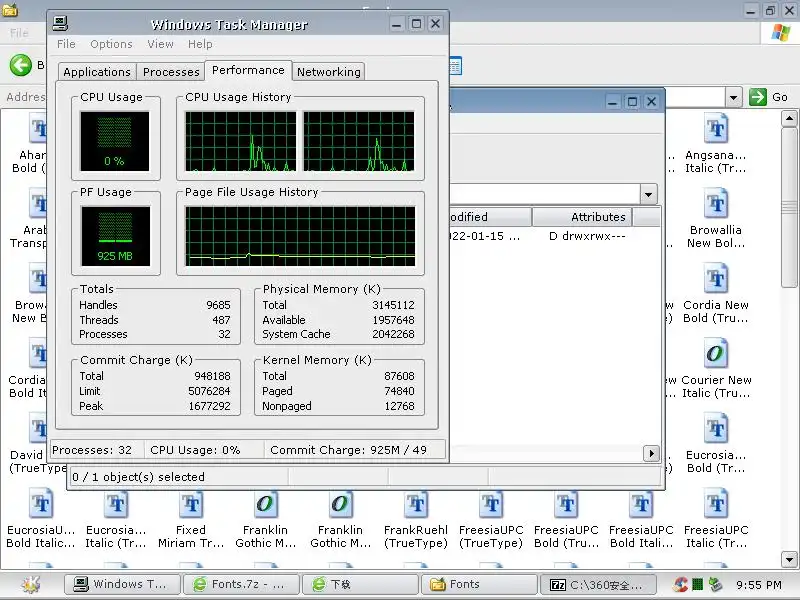This screenshot has height=600, width=800.
Task: Switch to the Applications tab
Action: 97,72
